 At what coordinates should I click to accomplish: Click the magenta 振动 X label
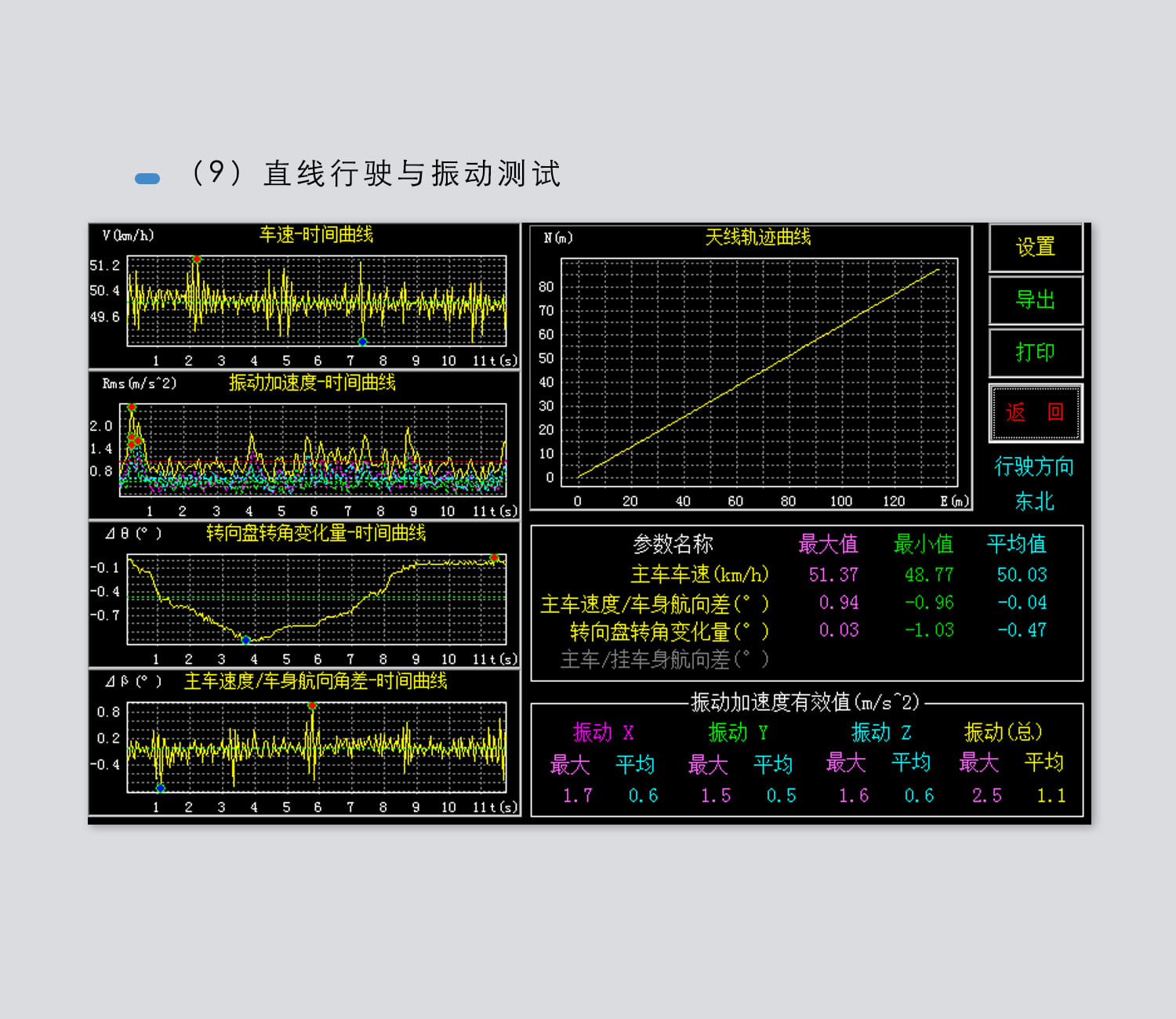[603, 733]
